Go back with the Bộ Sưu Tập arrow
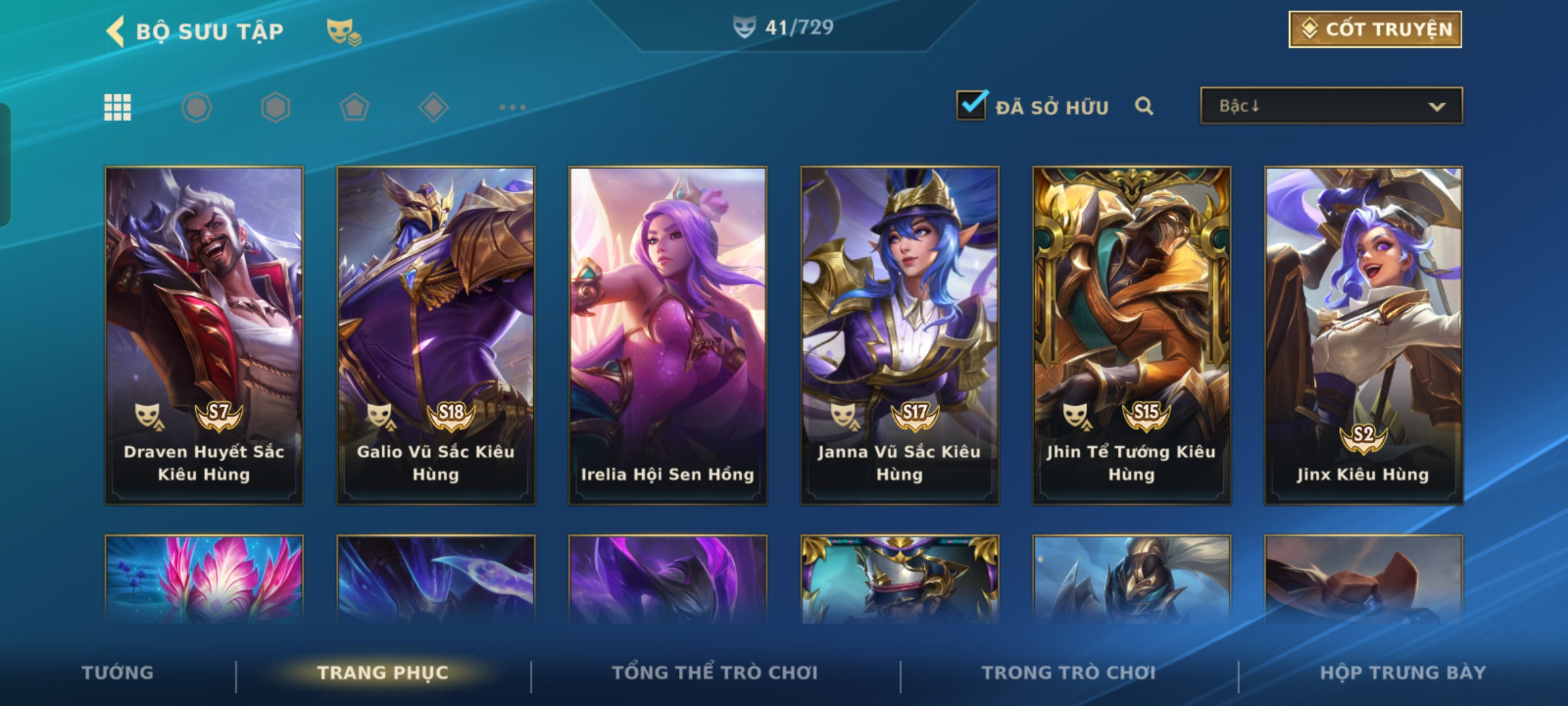The width and height of the screenshot is (1568, 706). tap(116, 31)
